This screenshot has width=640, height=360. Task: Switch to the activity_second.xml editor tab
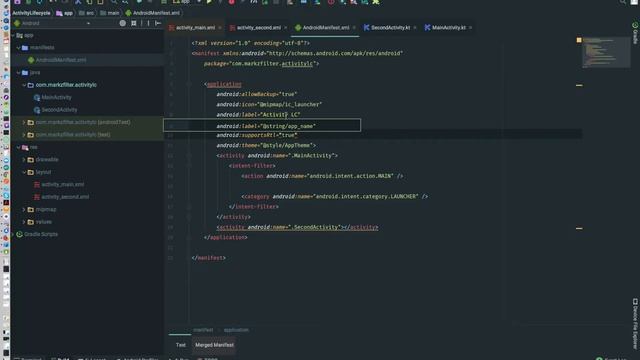[258, 28]
